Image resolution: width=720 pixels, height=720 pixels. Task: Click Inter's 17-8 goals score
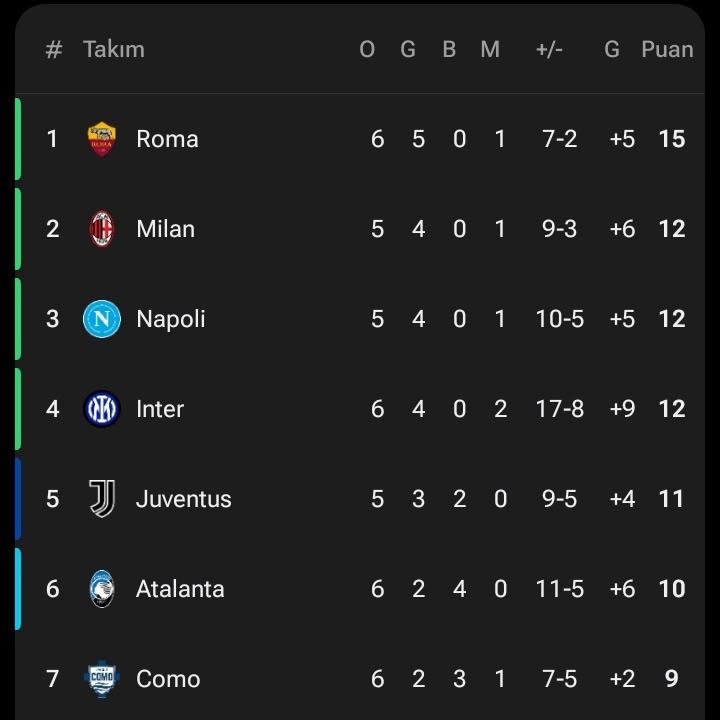pyautogui.click(x=560, y=409)
